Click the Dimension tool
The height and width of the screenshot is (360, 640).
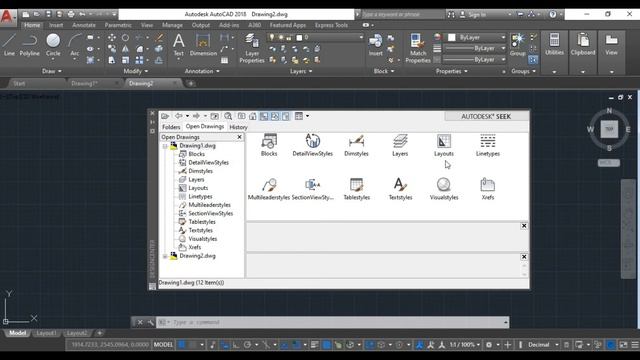click(203, 45)
